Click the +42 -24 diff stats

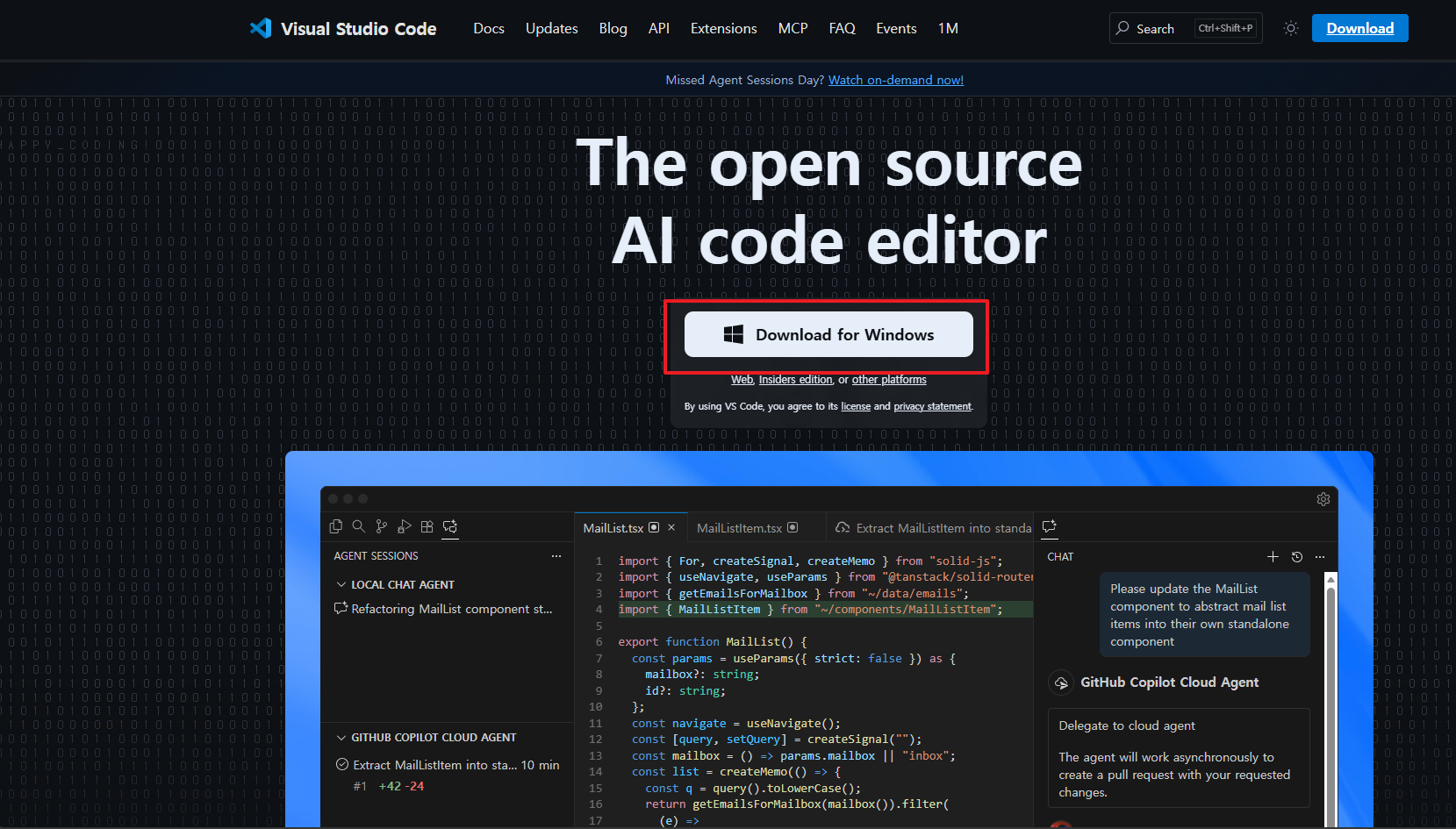401,786
